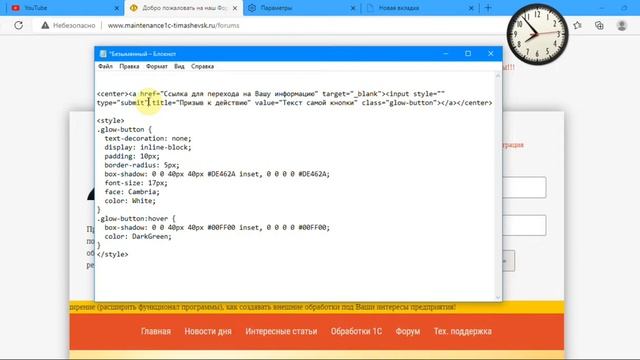Maximize the Notepad window
Screen dimensions: 640x360
pyautogui.click(x=468, y=53)
